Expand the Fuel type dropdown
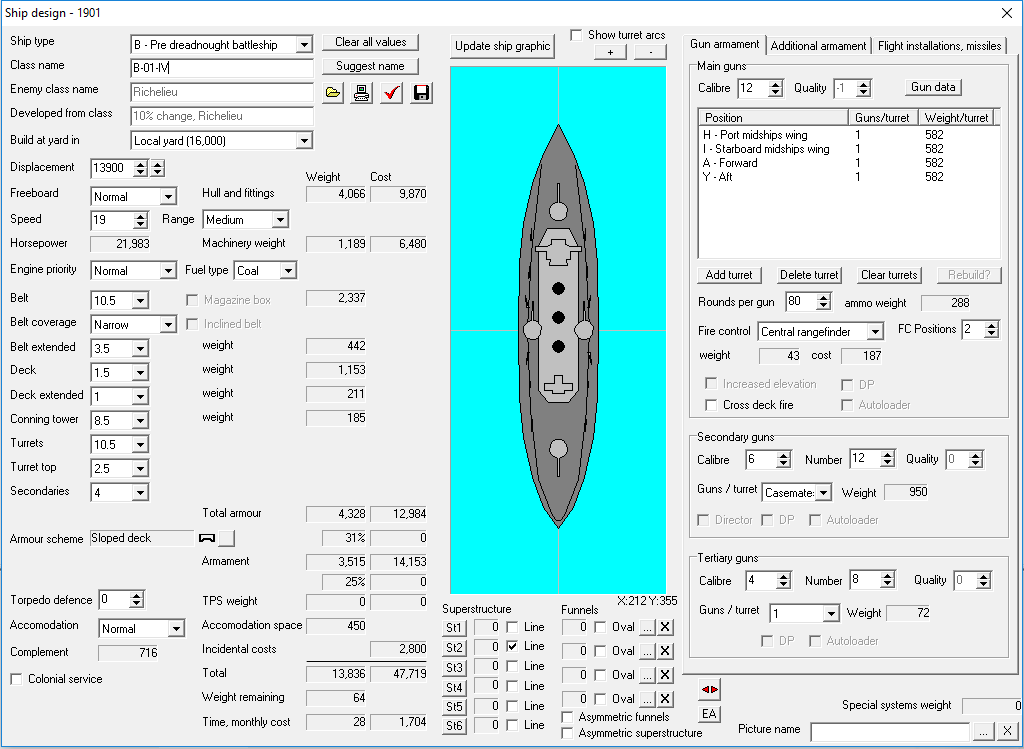Image resolution: width=1024 pixels, height=749 pixels. click(x=288, y=271)
